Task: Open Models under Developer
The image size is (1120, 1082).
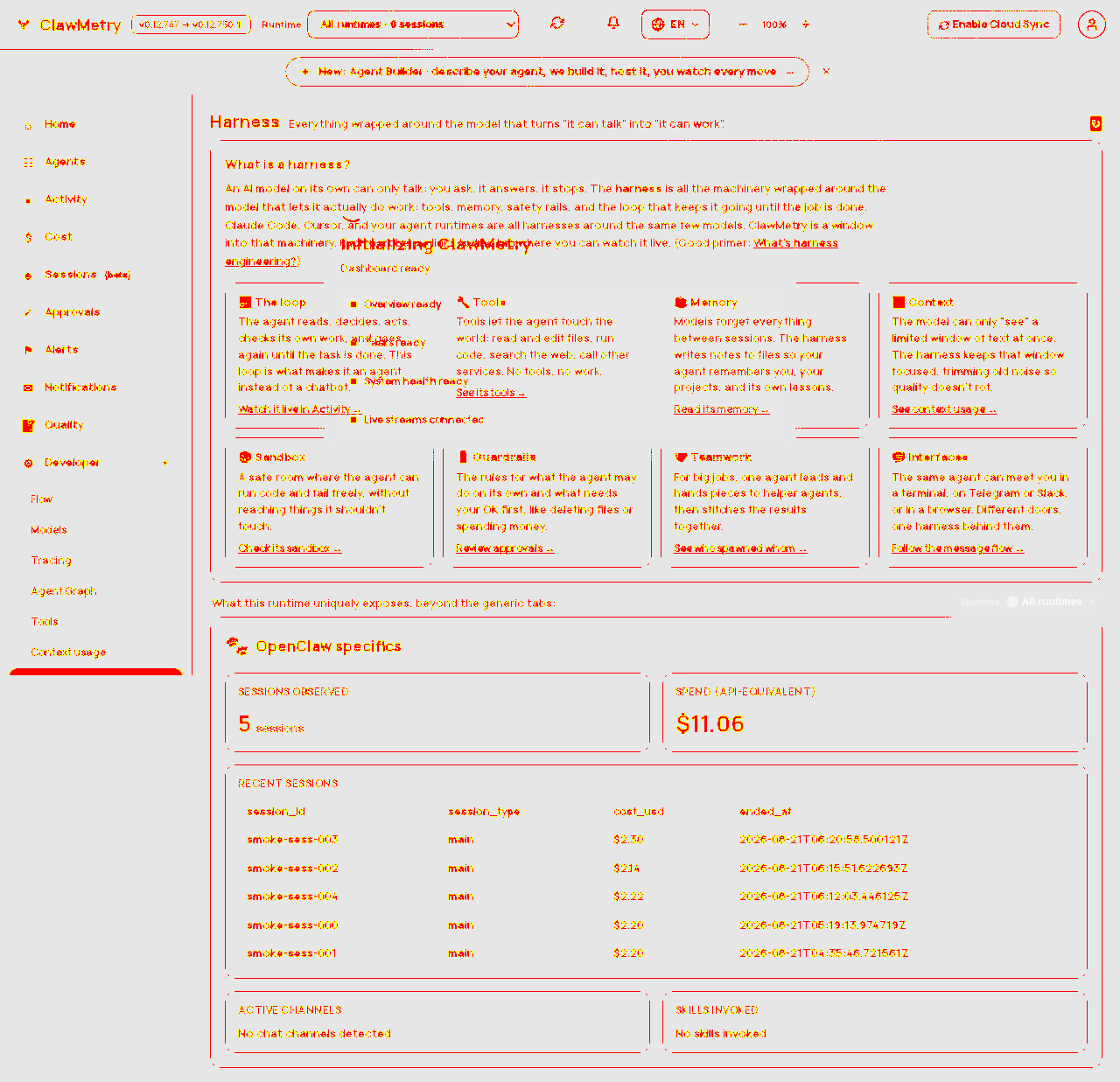Action: [49, 530]
